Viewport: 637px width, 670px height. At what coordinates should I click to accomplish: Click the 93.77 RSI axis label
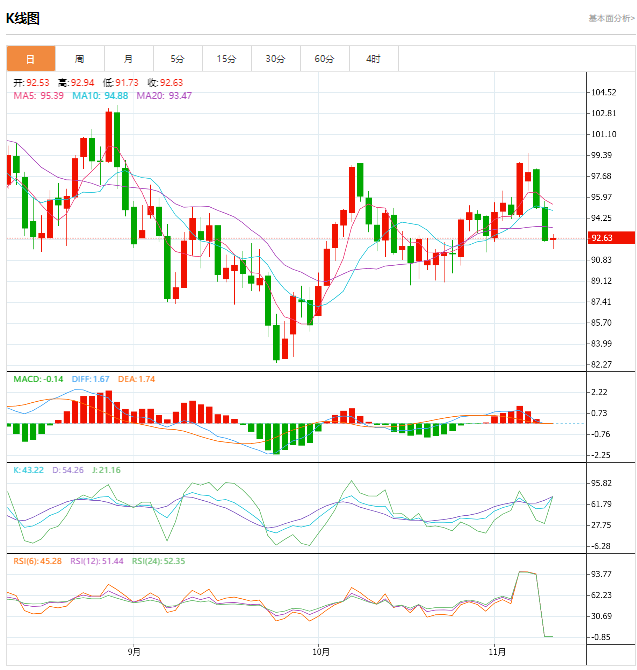point(601,574)
